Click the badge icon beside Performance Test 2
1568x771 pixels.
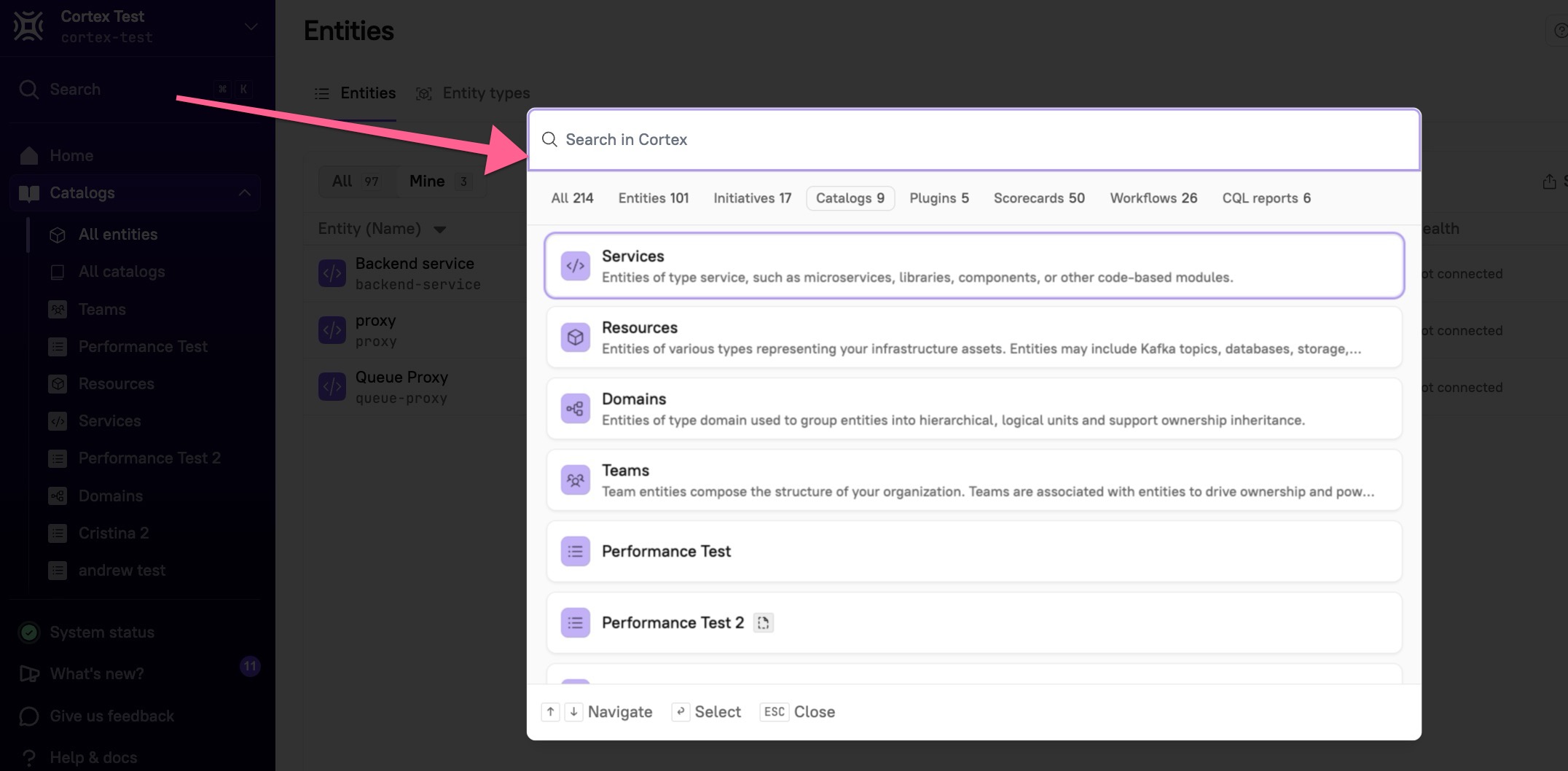click(763, 623)
